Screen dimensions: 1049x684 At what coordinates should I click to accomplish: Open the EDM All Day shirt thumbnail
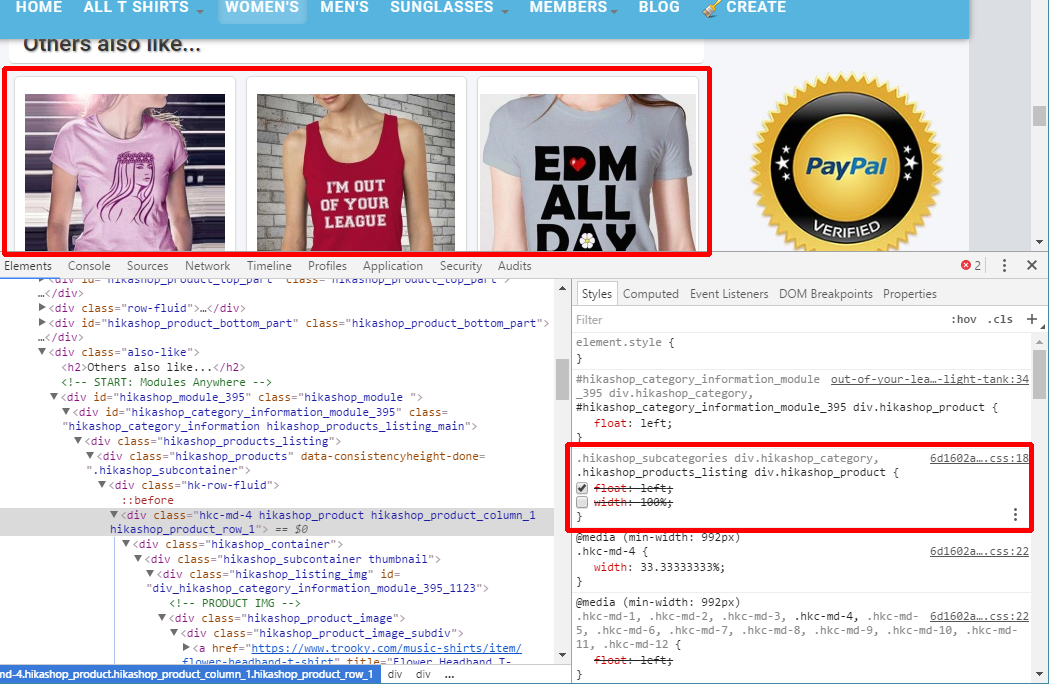click(x=589, y=173)
